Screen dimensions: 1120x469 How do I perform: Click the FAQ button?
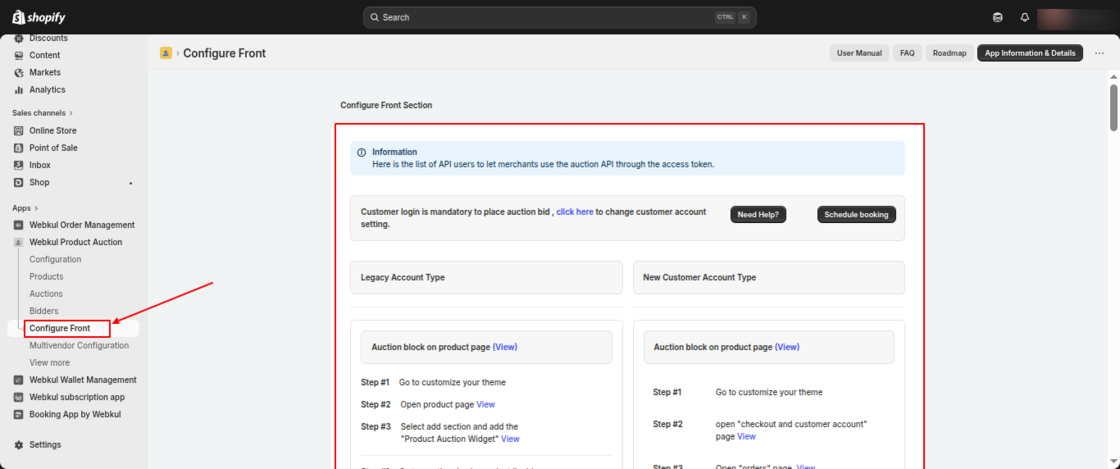click(907, 53)
